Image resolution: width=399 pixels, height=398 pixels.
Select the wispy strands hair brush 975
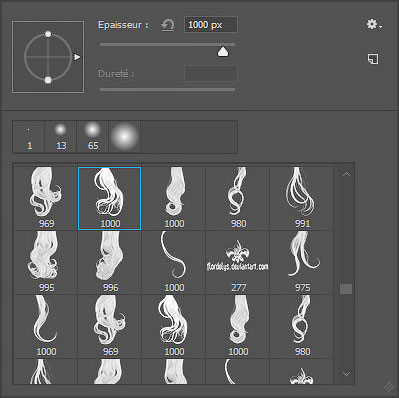(302, 262)
